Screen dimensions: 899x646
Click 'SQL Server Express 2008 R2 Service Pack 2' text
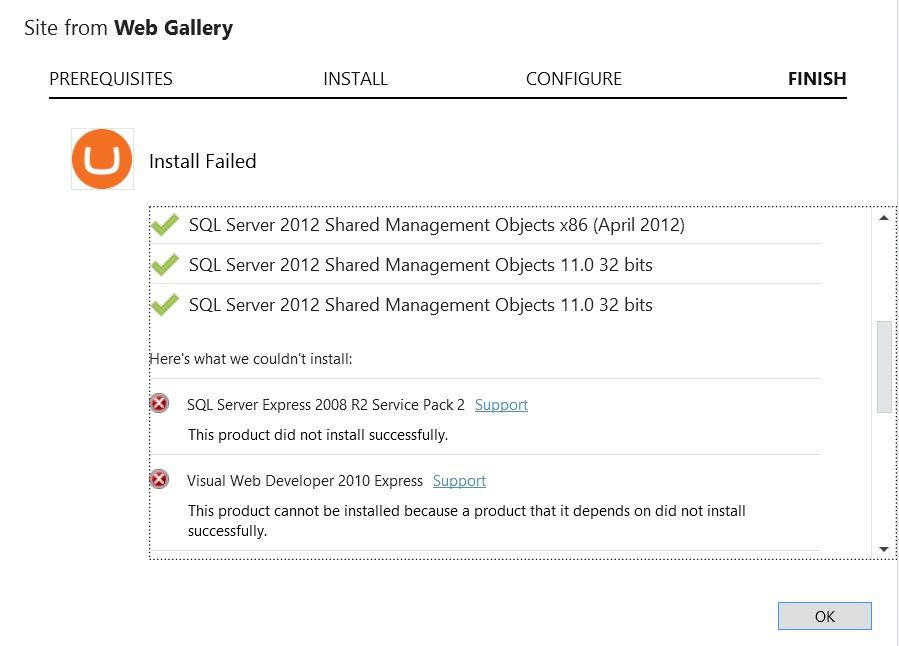click(x=326, y=405)
